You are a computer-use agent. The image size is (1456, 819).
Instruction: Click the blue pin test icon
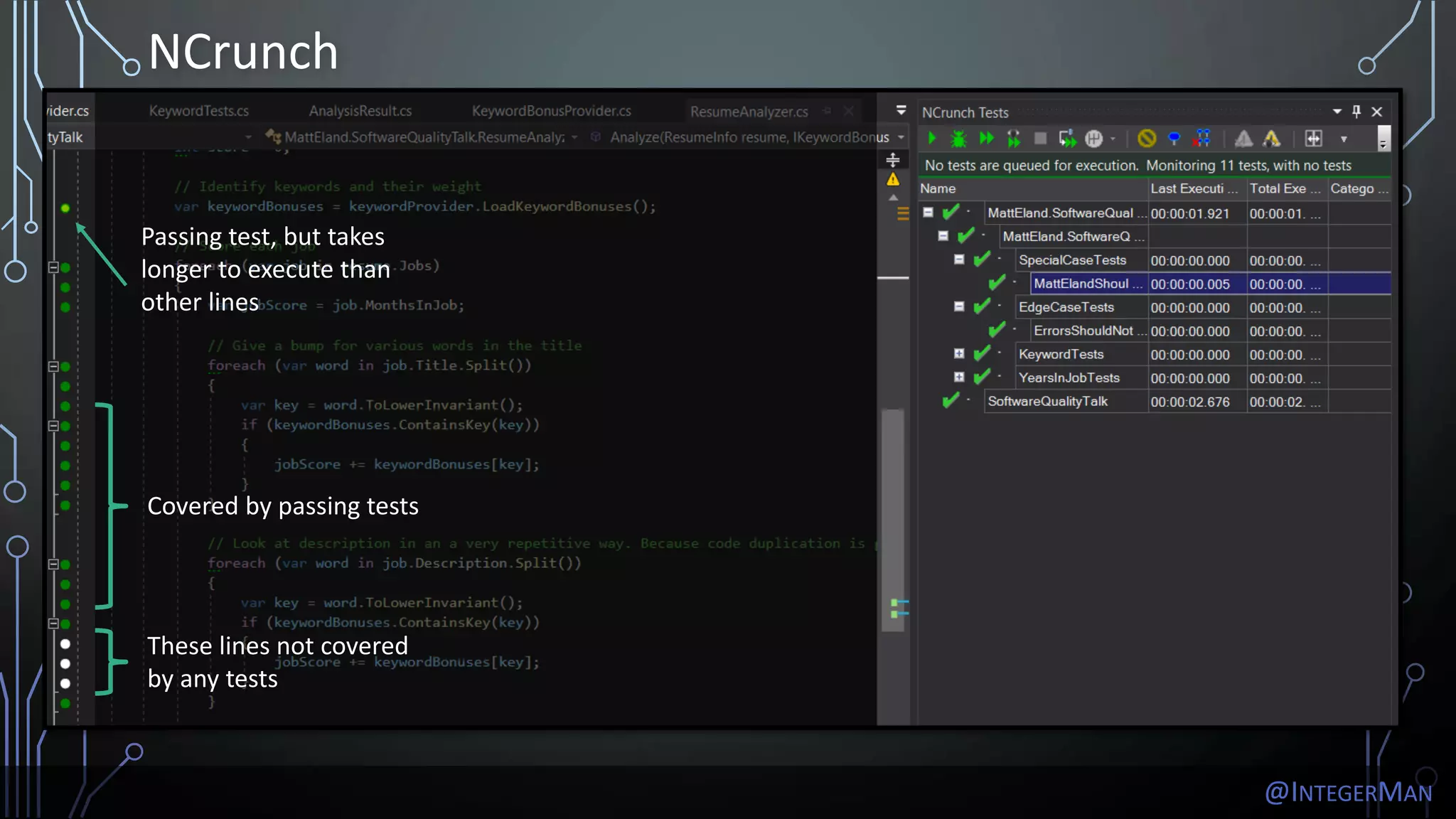click(1174, 138)
